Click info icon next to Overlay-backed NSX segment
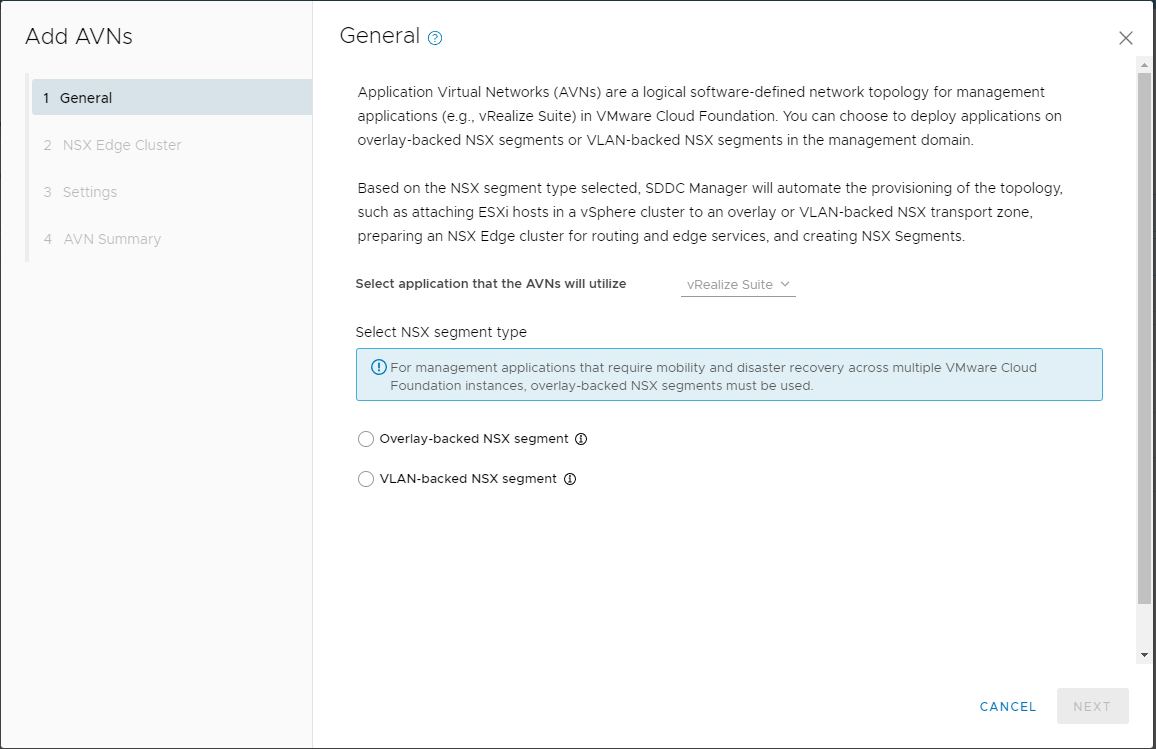 click(x=581, y=439)
